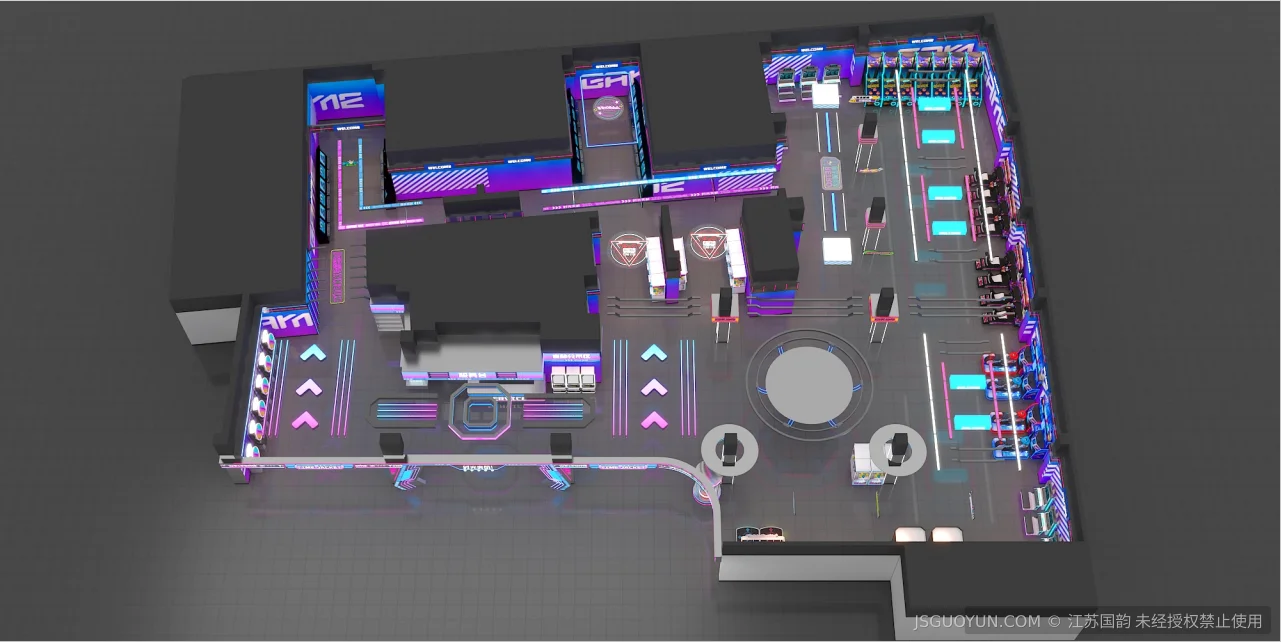Click the octagonal neon floor marking
Viewport: 1281px width, 642px height.
coord(480,410)
